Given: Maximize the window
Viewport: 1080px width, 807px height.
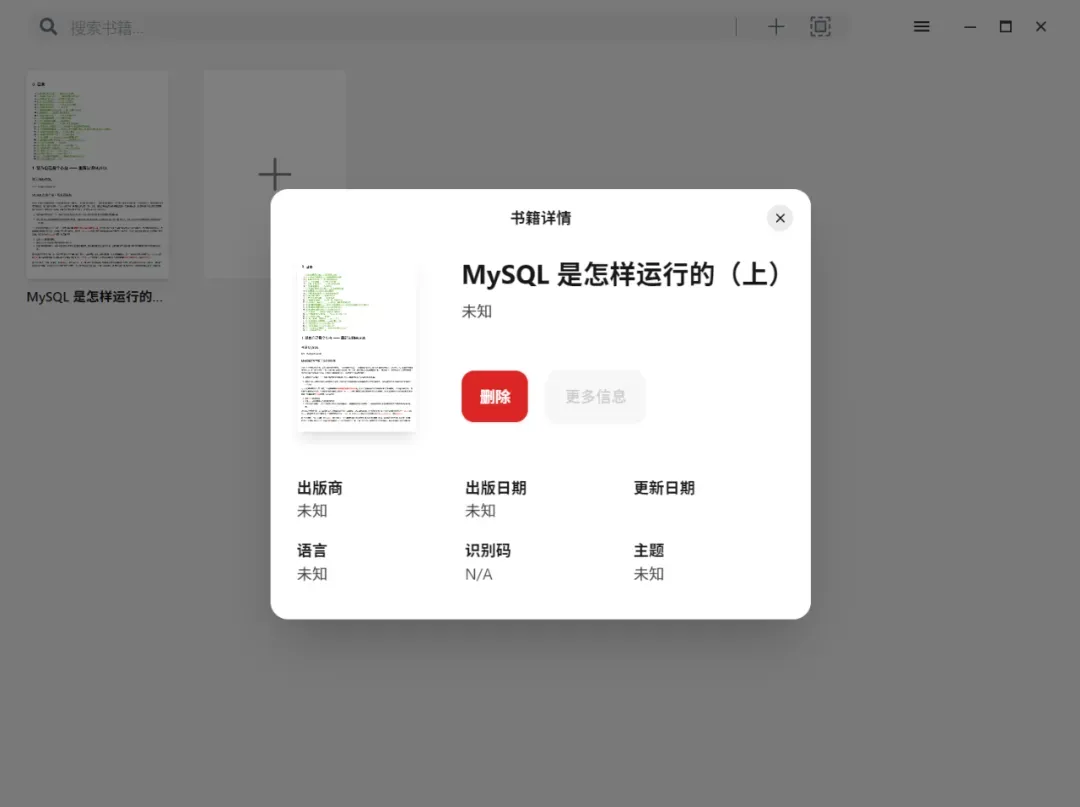Looking at the screenshot, I should click(1006, 27).
